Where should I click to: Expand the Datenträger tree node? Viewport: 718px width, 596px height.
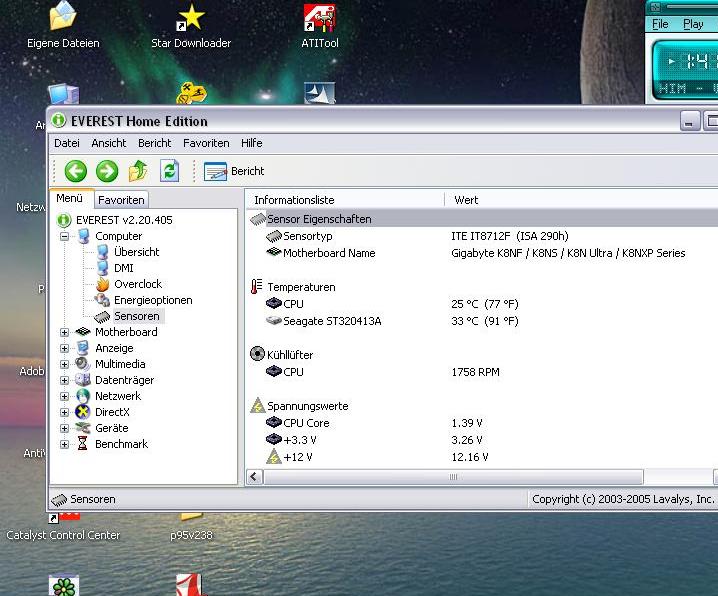click(65, 380)
